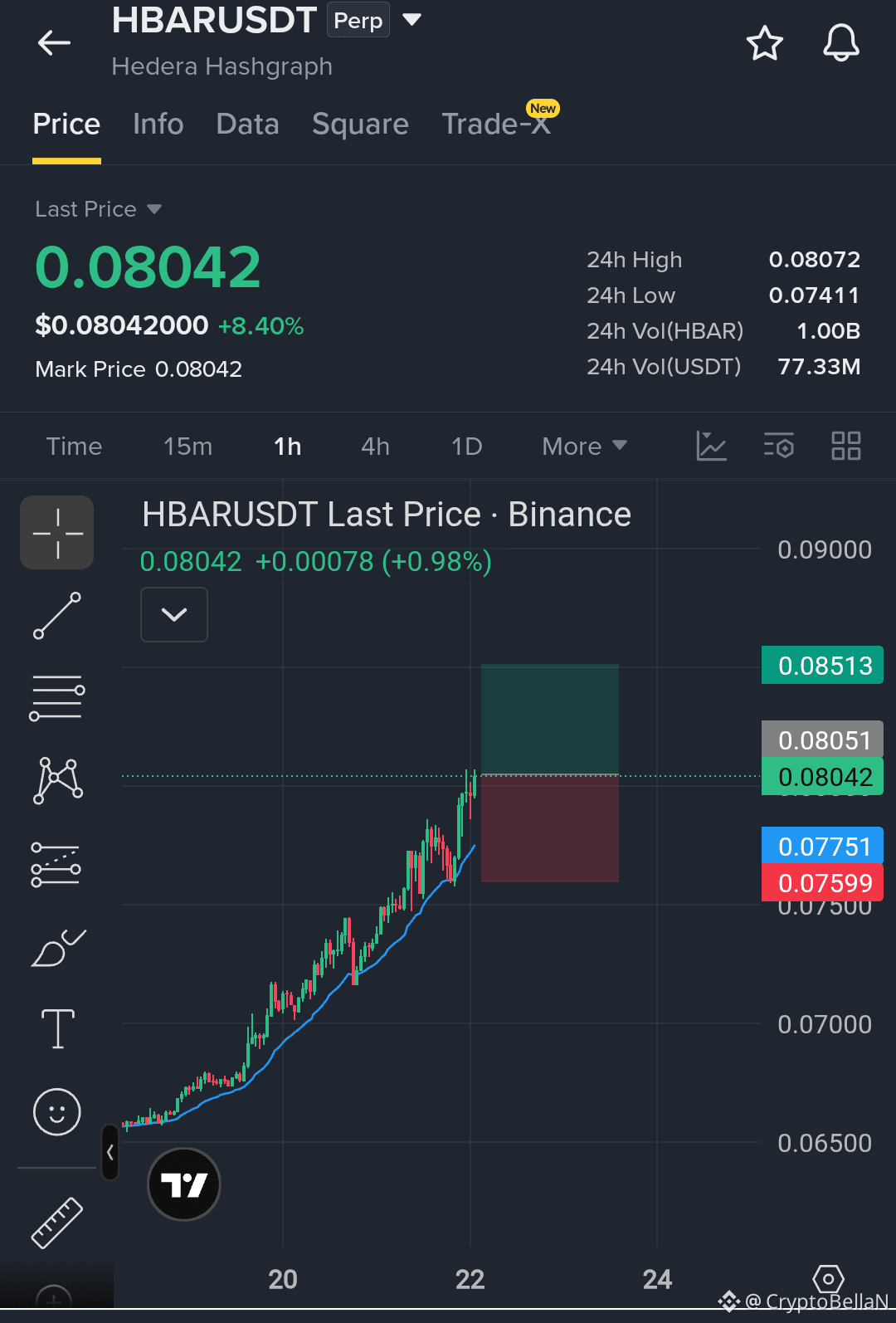Open multi-chart grid layout icon
This screenshot has height=1323, width=896.
[x=845, y=446]
